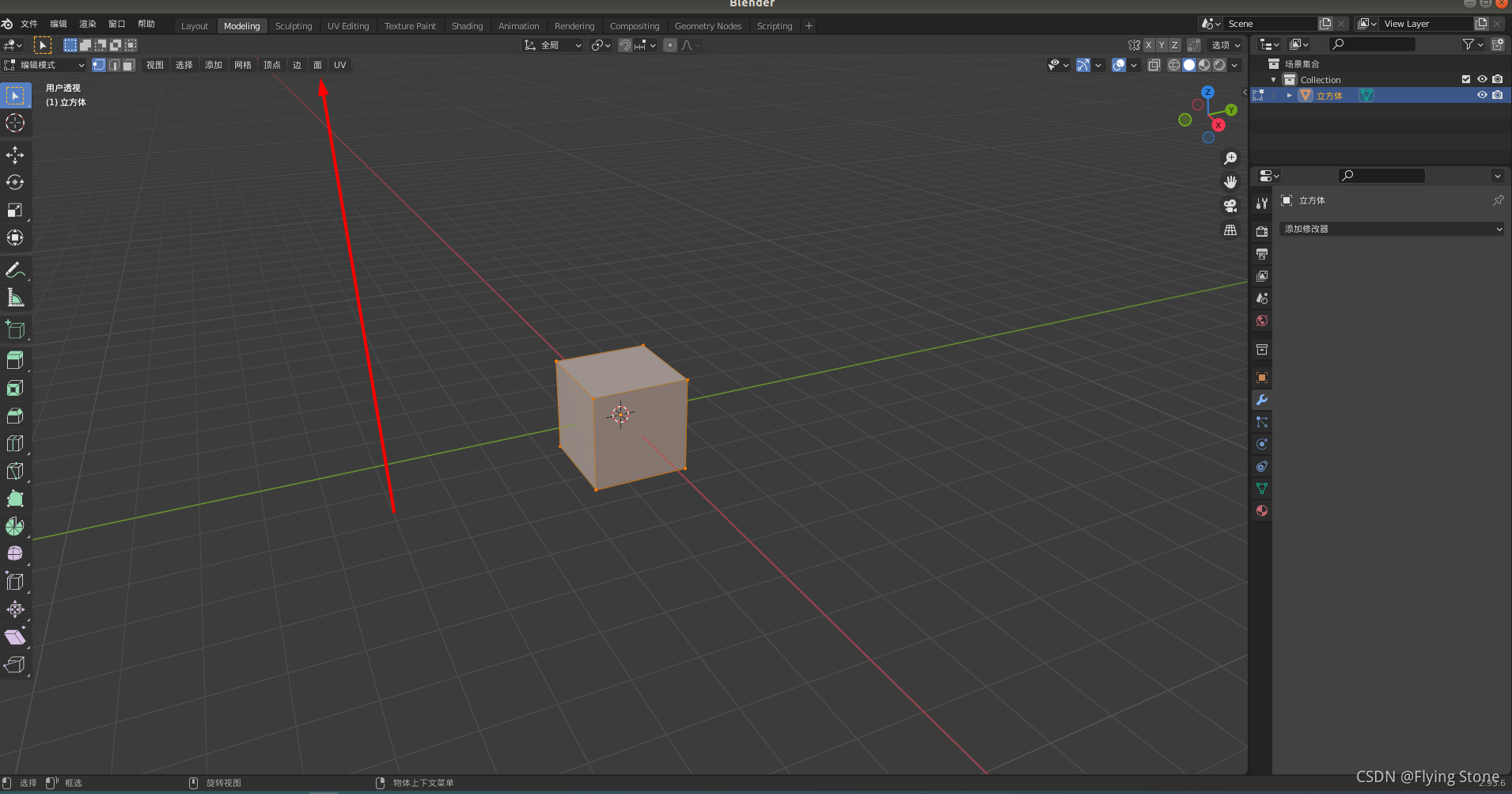Open the Material properties tab
This screenshot has width=1512, height=794.
tap(1262, 511)
